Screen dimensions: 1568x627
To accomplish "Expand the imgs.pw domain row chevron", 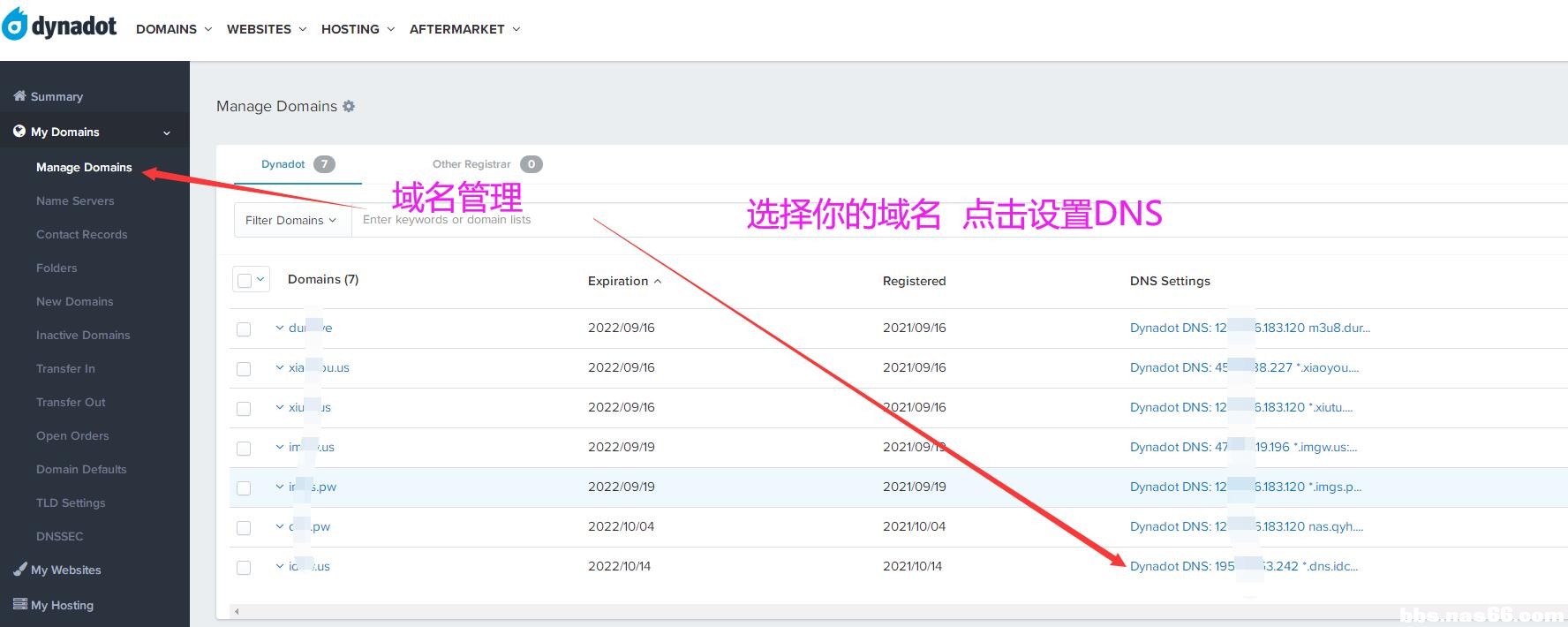I will [280, 487].
